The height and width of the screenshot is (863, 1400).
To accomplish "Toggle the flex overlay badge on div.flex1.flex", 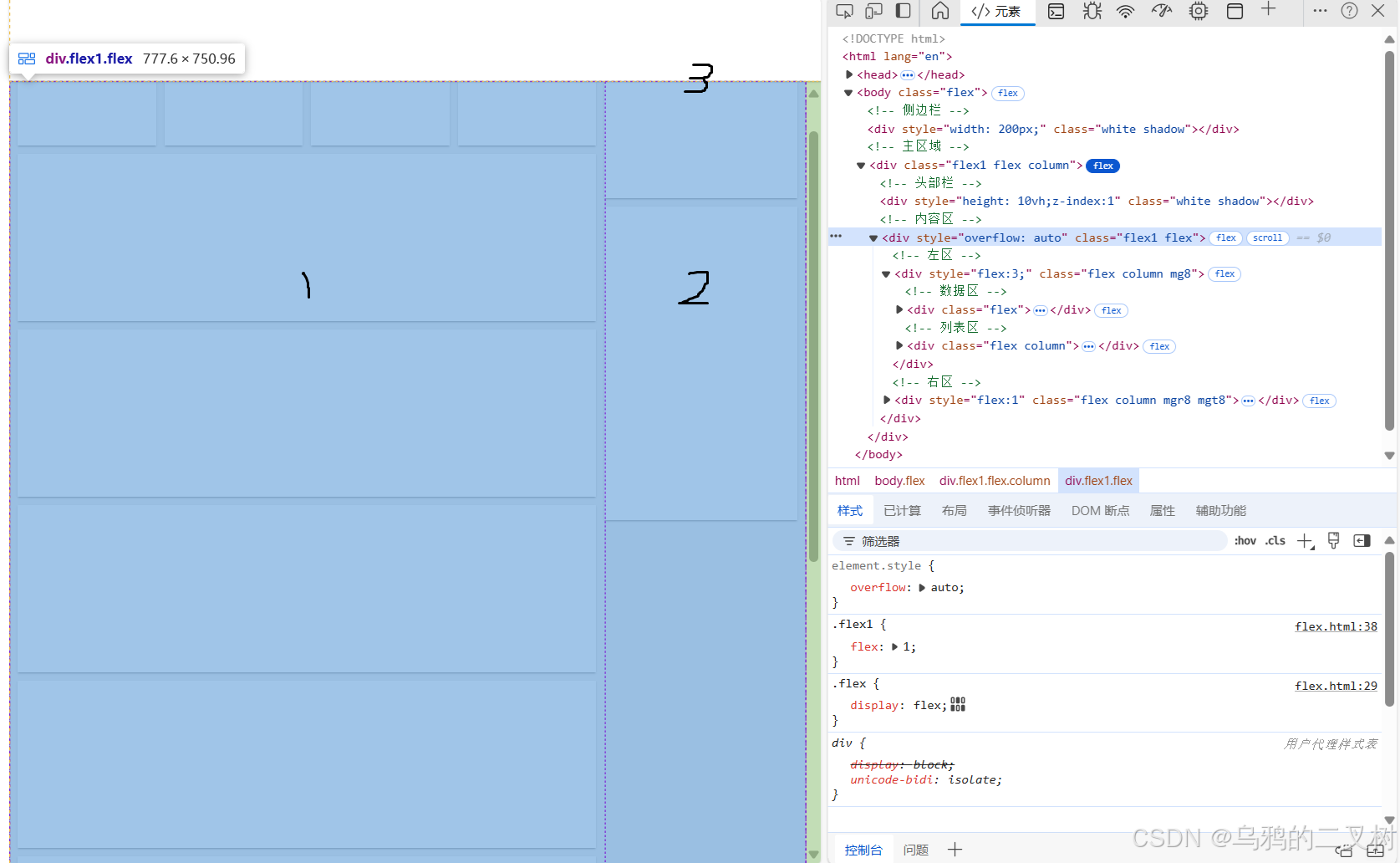I will (1225, 237).
